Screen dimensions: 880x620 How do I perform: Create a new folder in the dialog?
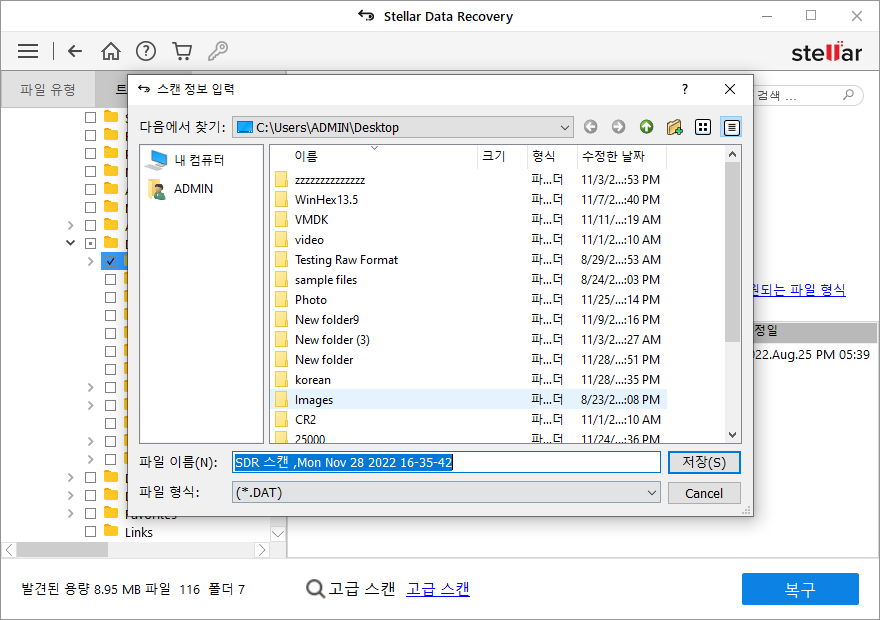[x=675, y=127]
